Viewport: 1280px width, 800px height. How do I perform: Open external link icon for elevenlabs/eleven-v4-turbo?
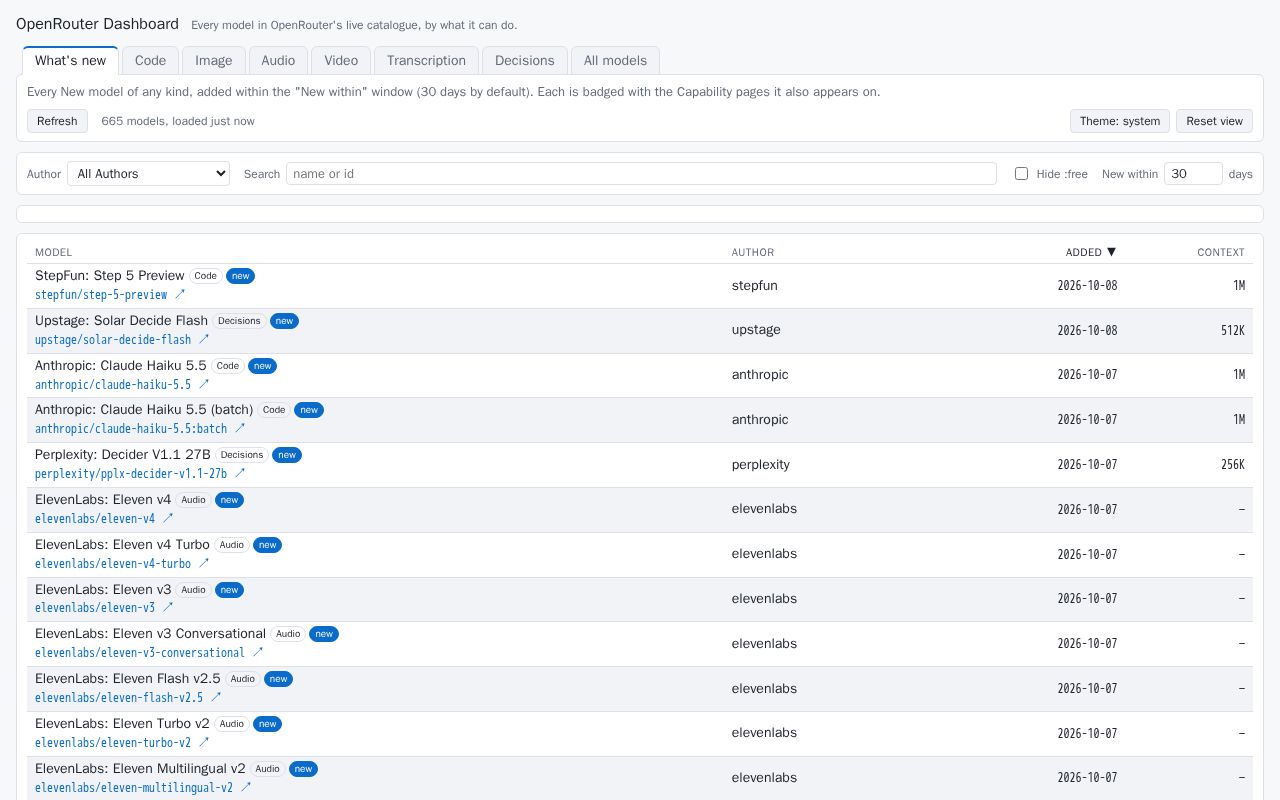(x=204, y=563)
